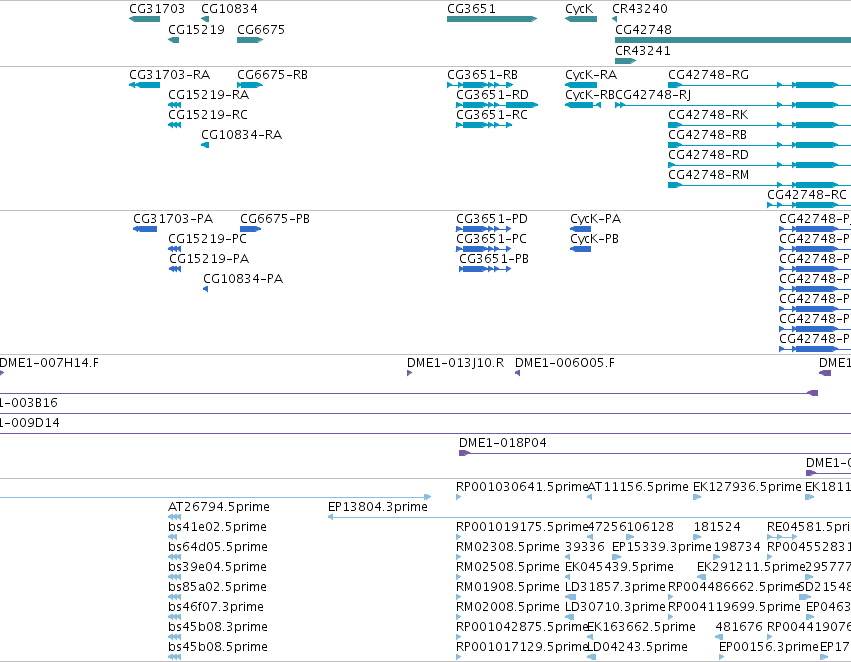Image resolution: width=851 pixels, height=662 pixels.
Task: Select EST RM02508.5prime
Action: (507, 568)
